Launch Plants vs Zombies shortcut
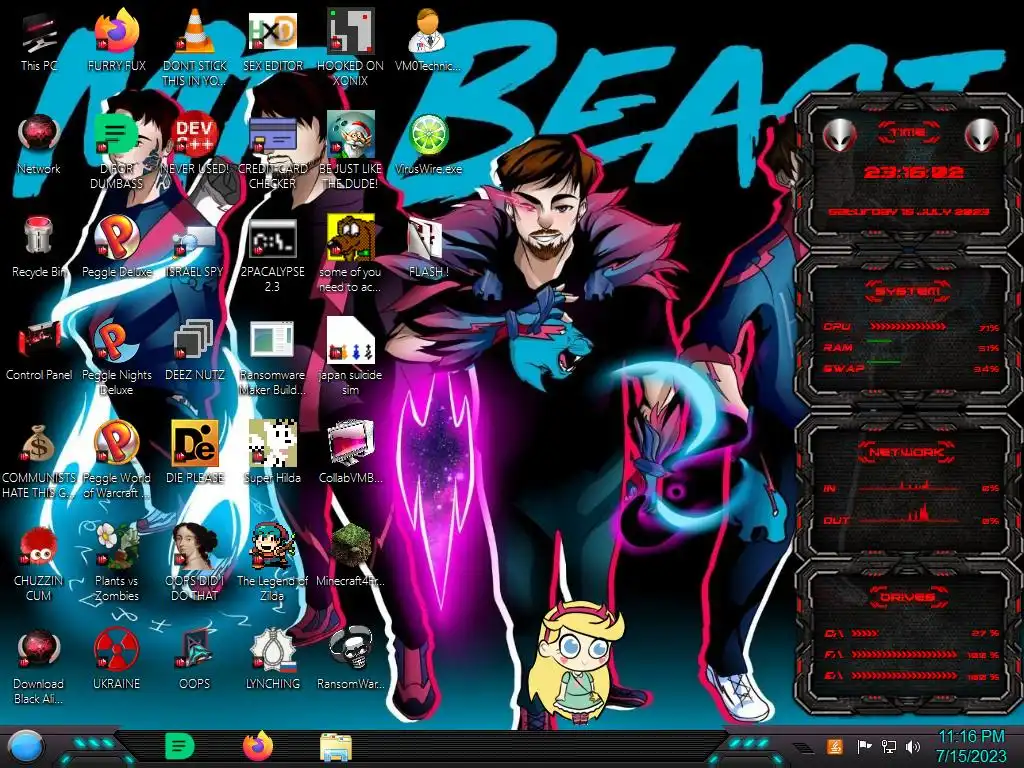 click(116, 562)
